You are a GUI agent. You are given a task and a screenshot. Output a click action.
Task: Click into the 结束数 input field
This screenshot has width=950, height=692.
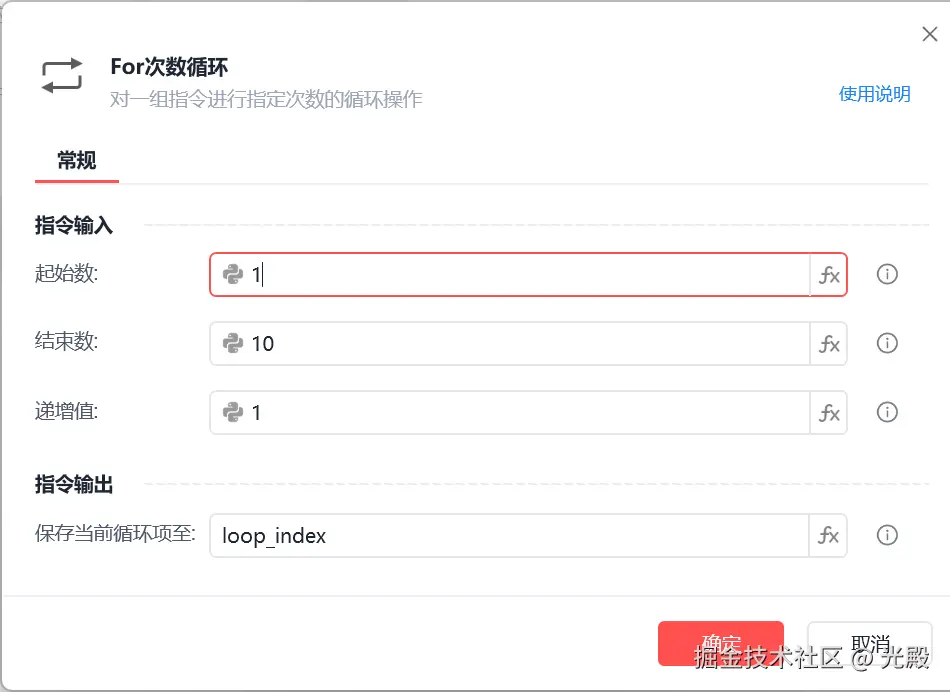tap(530, 344)
